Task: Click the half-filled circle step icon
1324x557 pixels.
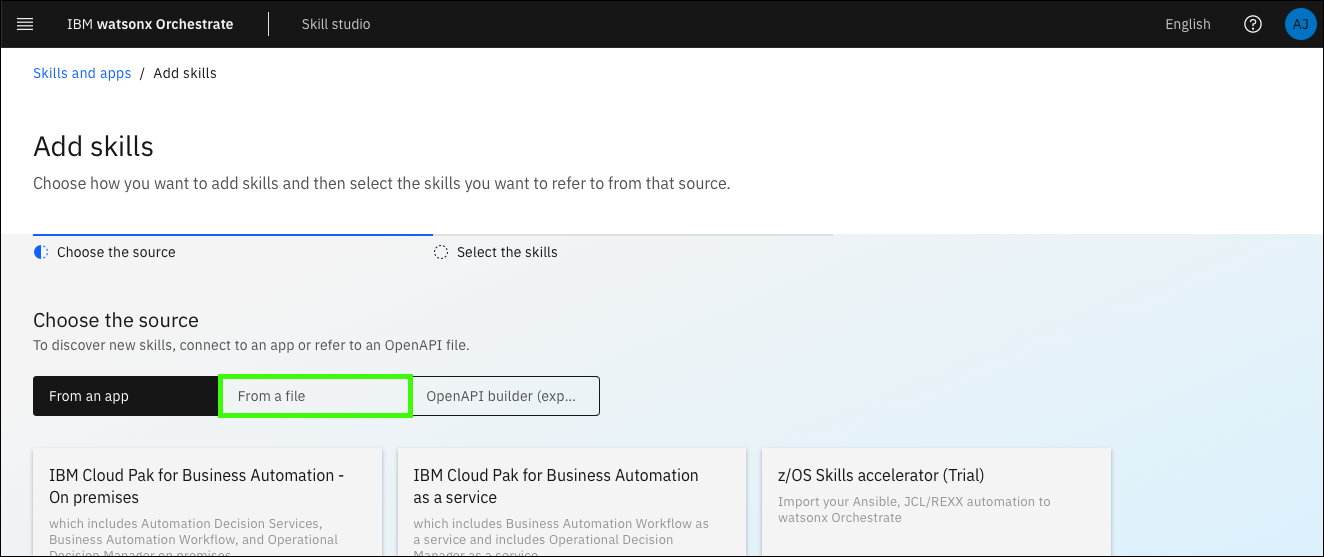Action: tap(41, 252)
